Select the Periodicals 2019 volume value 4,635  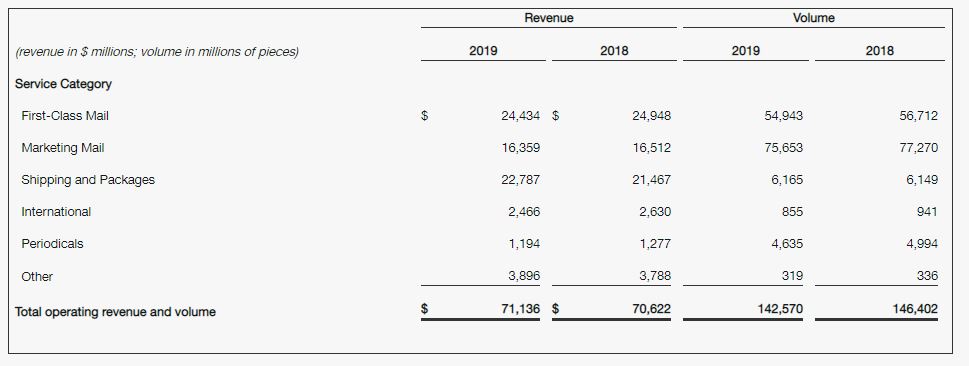pyautogui.click(x=787, y=244)
